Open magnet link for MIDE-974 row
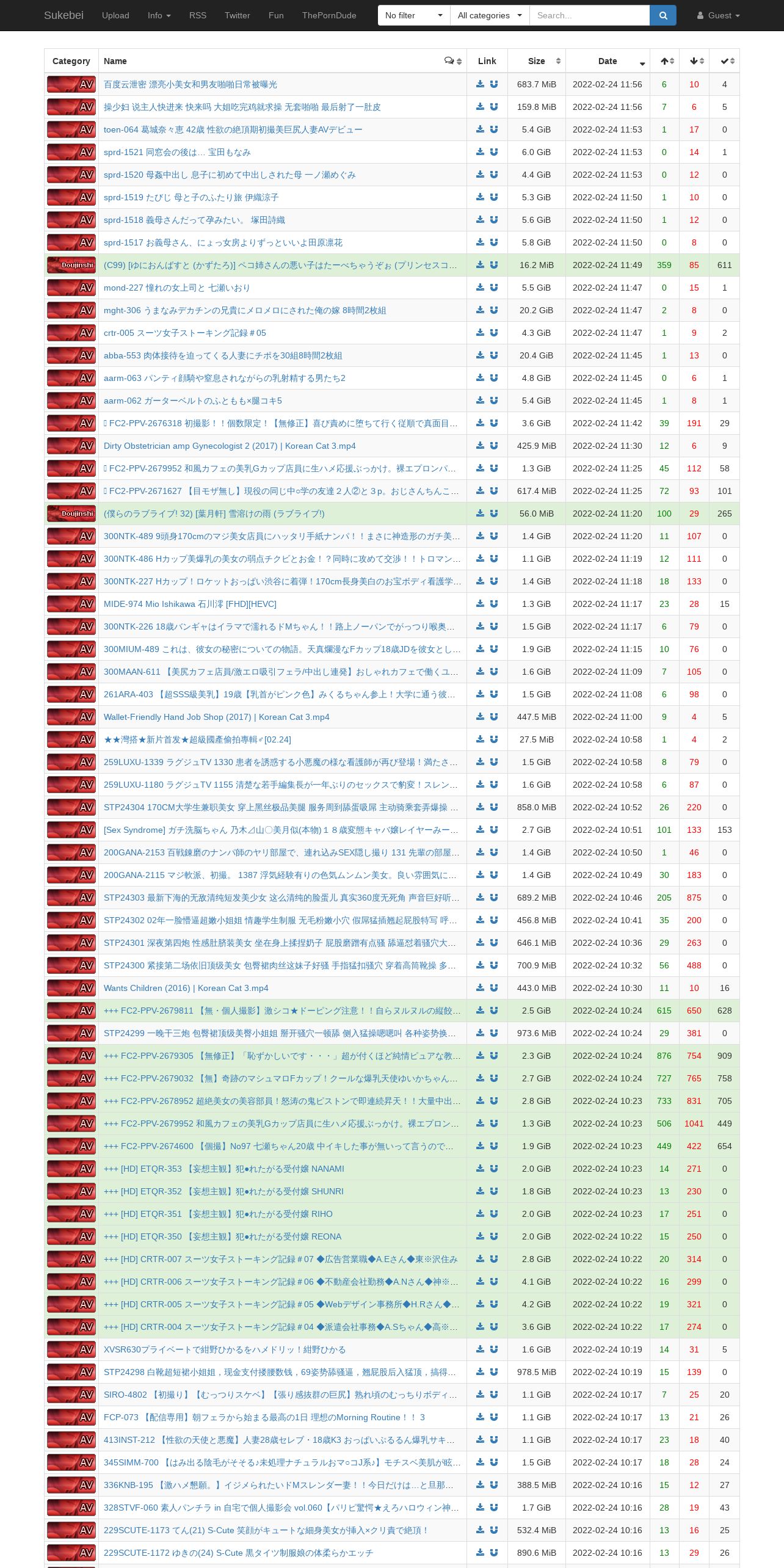 pos(494,604)
